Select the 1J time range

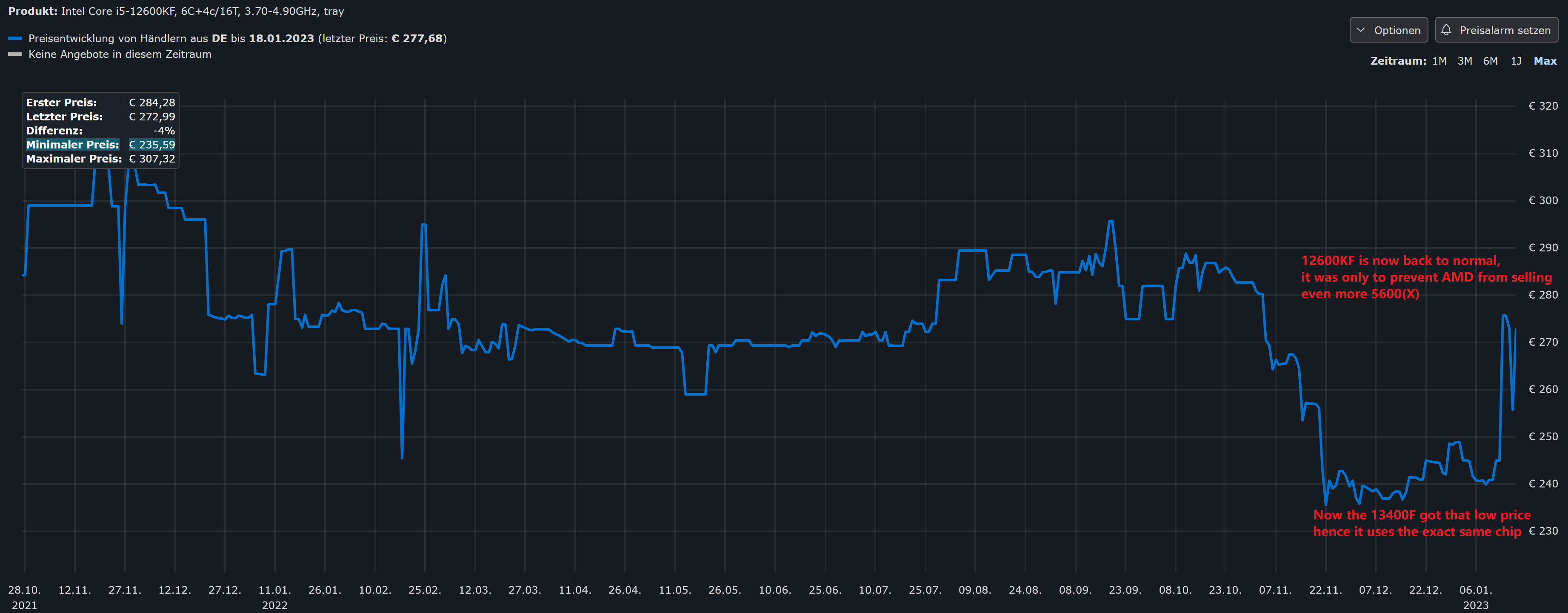[x=1515, y=61]
